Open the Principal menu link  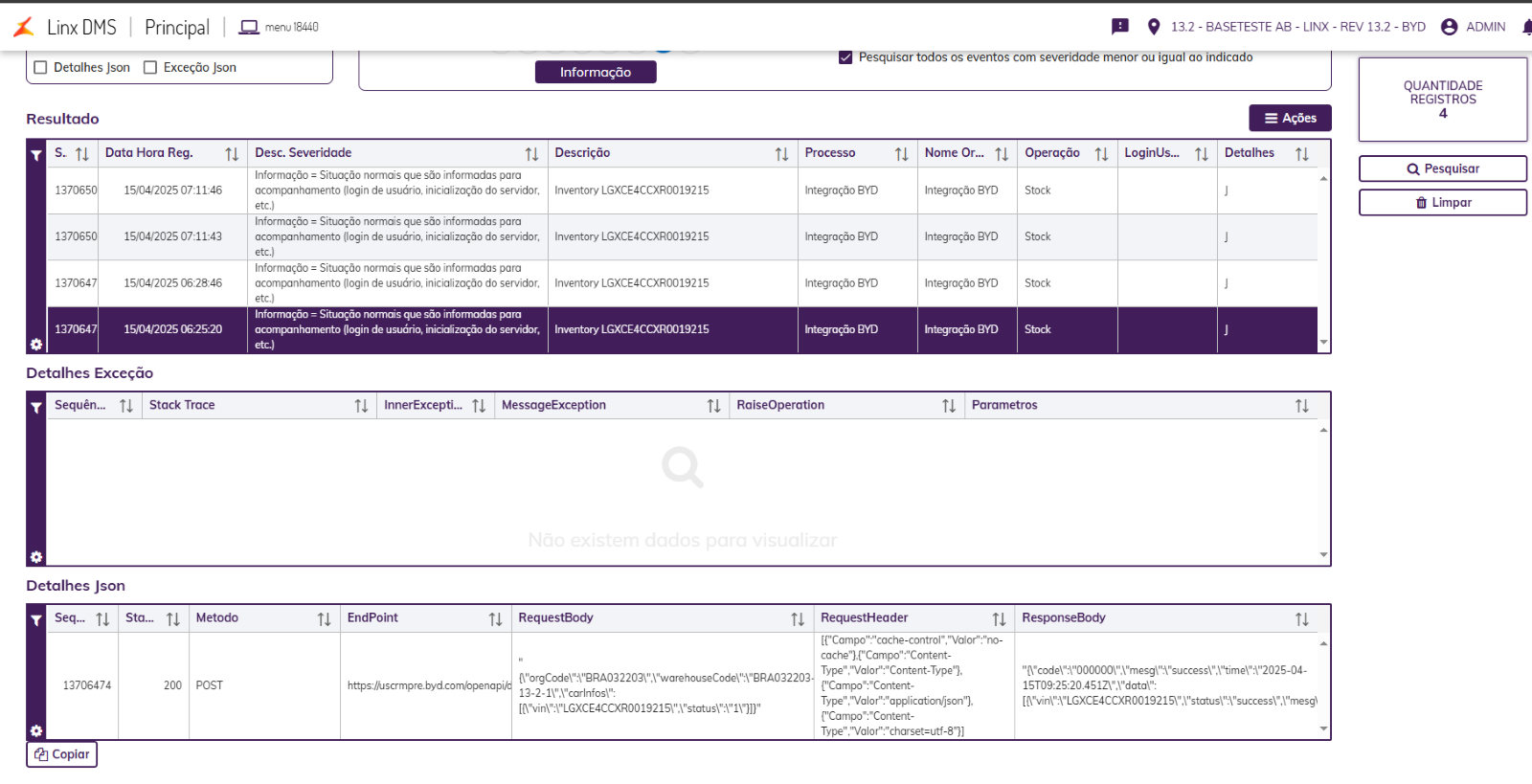click(x=177, y=27)
